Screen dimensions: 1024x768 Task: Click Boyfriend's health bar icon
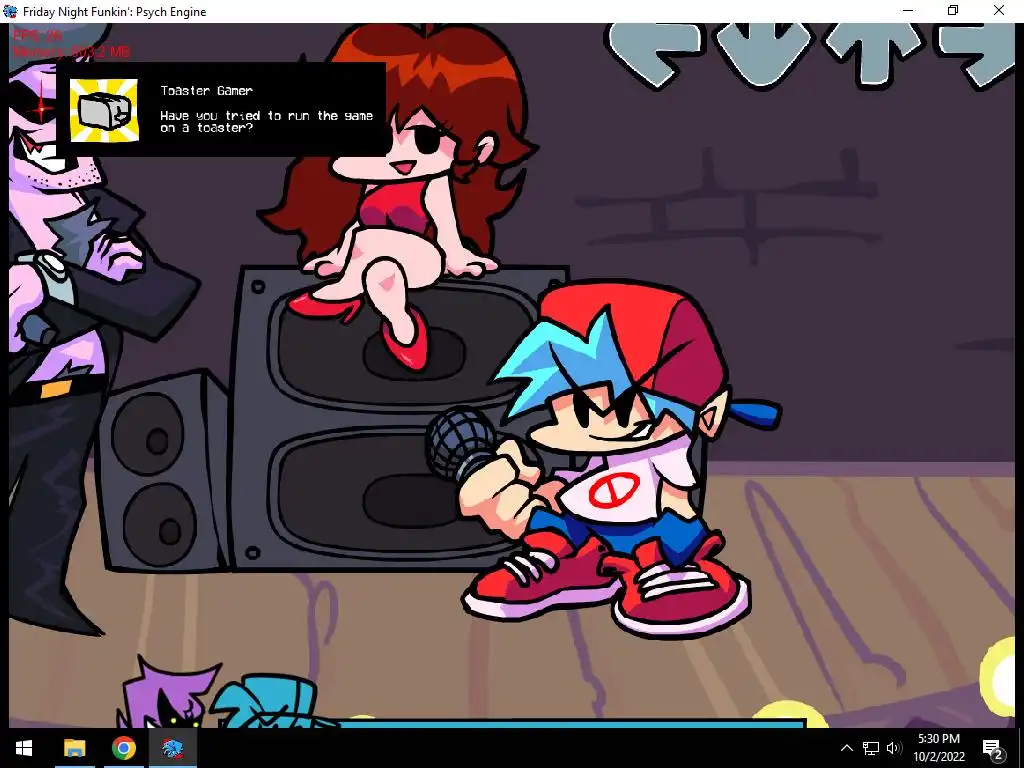[269, 703]
